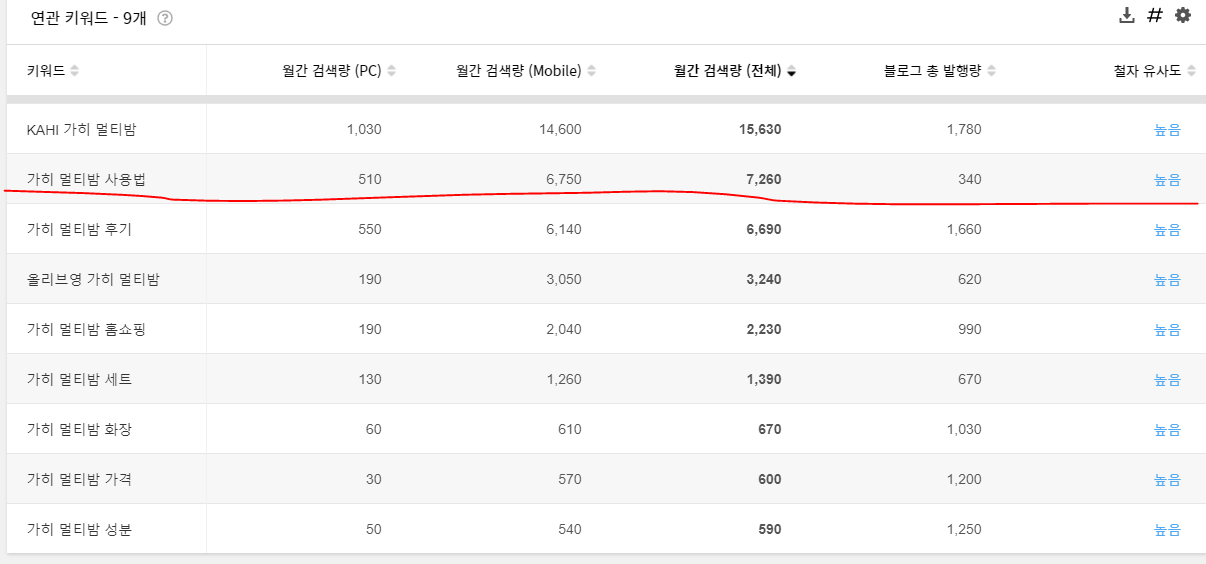This screenshot has width=1206, height=564.
Task: Click total search value 6,690
Action: (764, 229)
